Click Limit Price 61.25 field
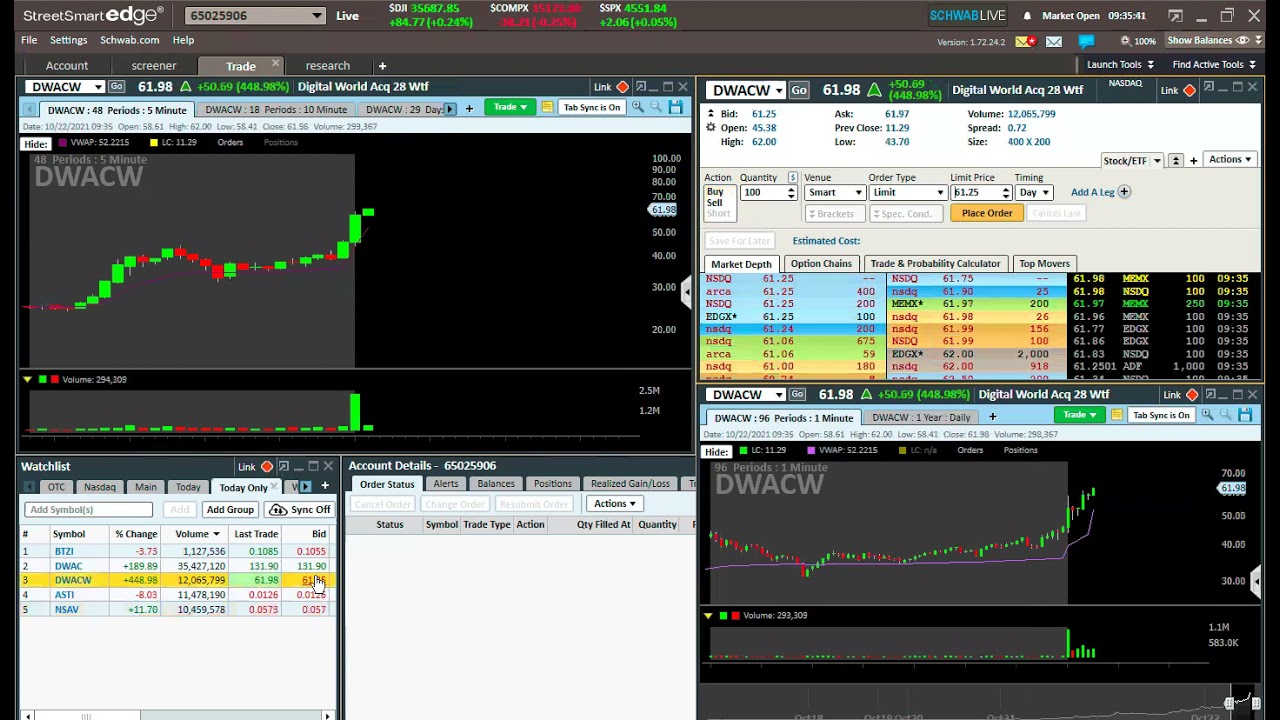This screenshot has width=1280, height=720. click(976, 192)
